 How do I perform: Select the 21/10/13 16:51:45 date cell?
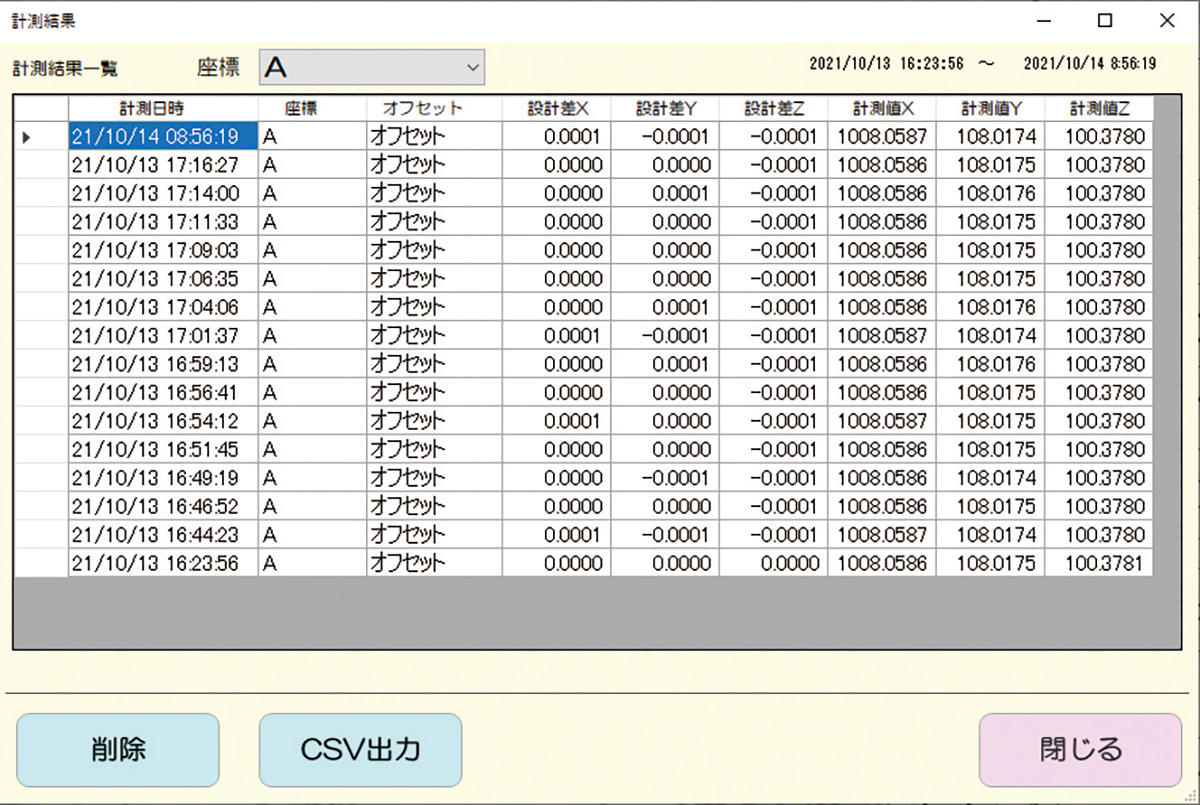pos(163,449)
